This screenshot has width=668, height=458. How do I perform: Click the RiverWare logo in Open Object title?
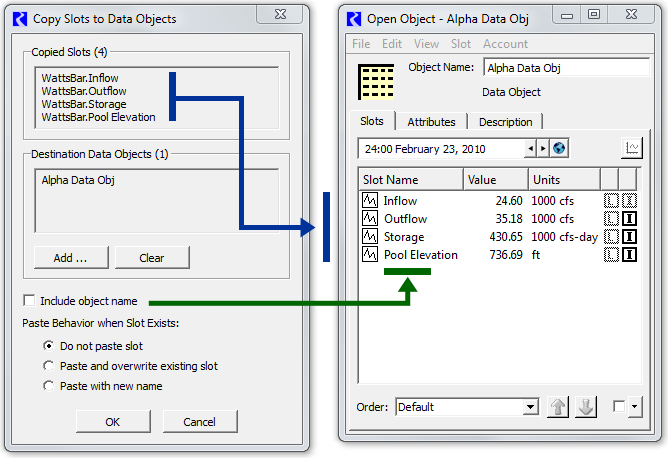click(354, 19)
